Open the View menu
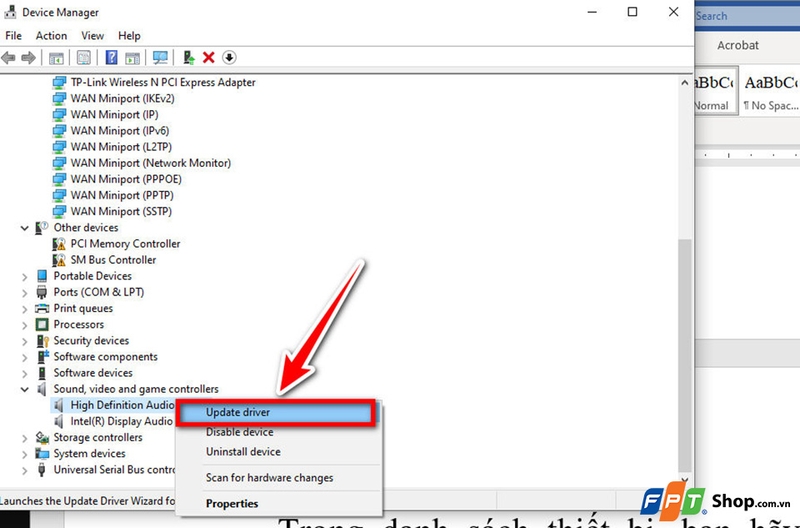 [92, 36]
